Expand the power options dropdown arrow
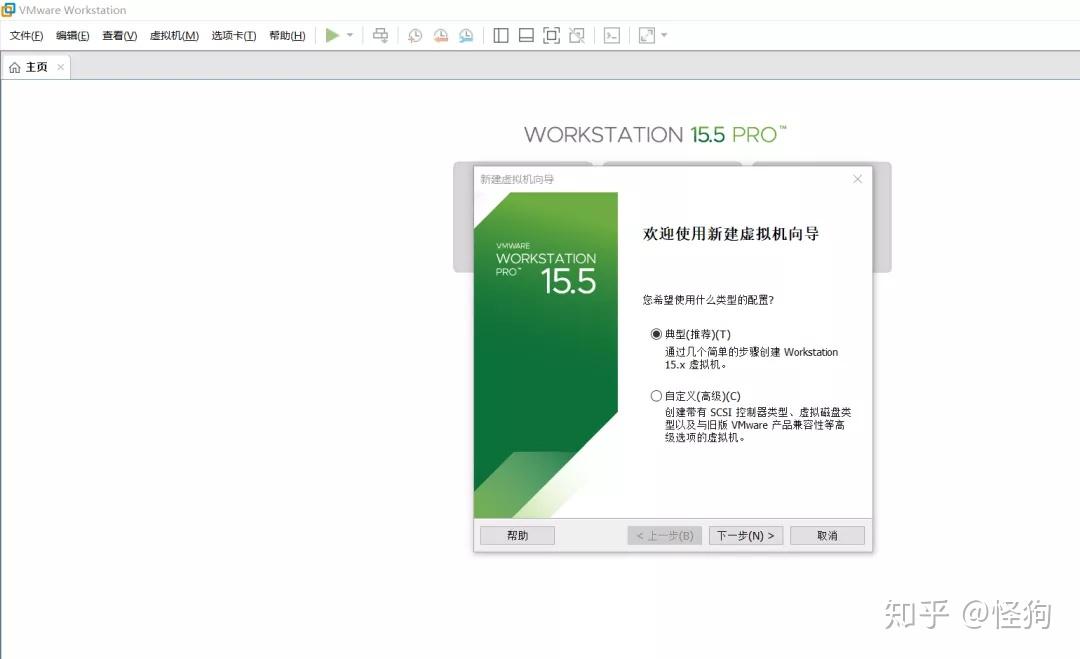 [x=350, y=35]
